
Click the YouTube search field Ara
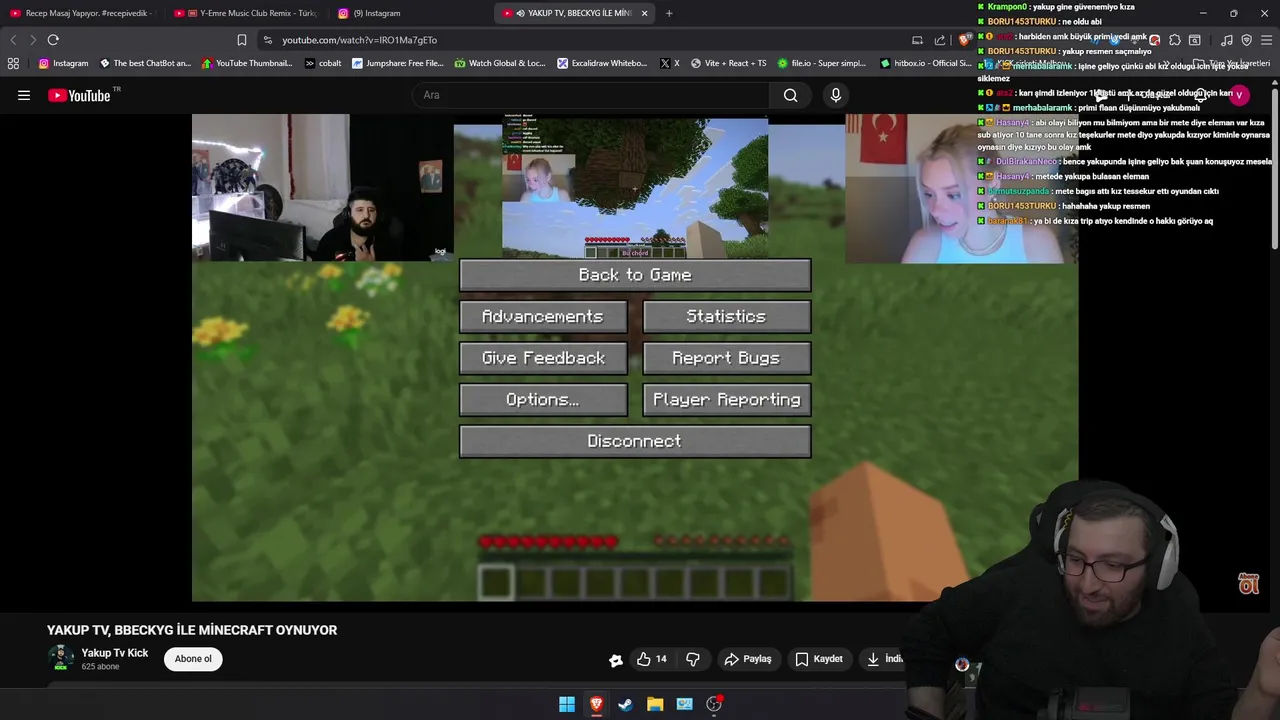click(x=590, y=95)
